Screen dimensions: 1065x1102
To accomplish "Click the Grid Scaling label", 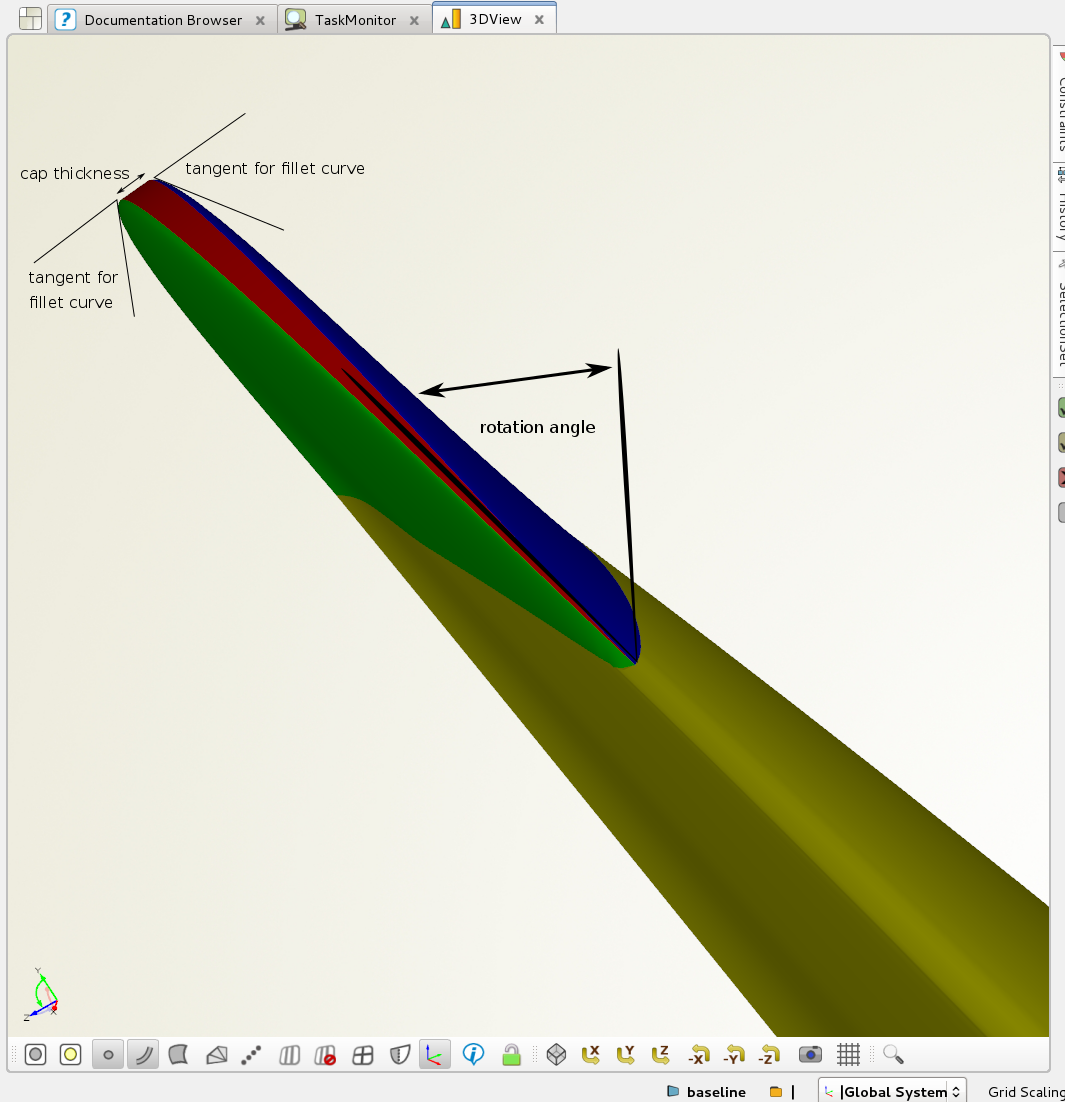I will [x=1026, y=1091].
